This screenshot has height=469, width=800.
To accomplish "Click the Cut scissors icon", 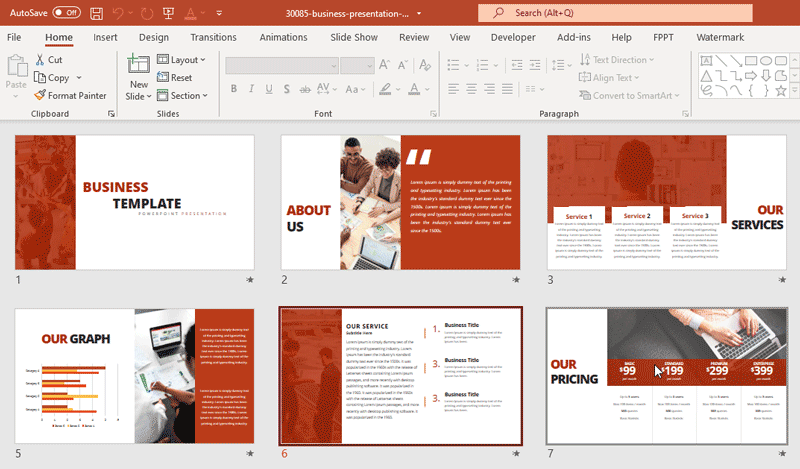I will 41,60.
